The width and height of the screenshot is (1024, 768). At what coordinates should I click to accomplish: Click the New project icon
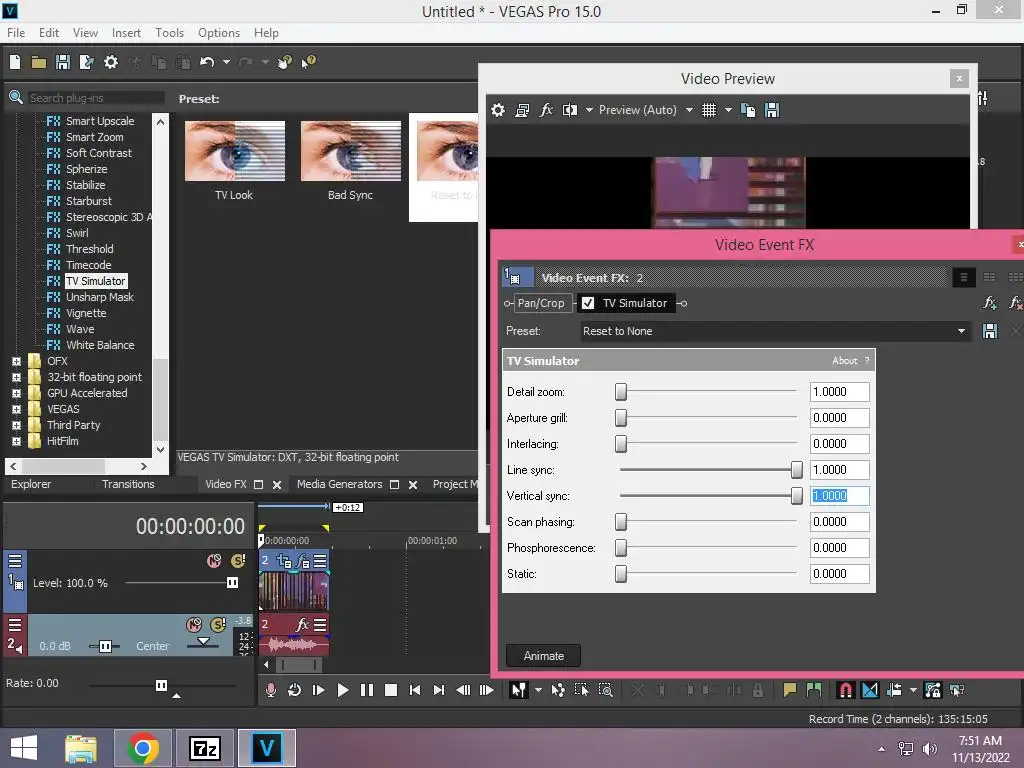[15, 62]
